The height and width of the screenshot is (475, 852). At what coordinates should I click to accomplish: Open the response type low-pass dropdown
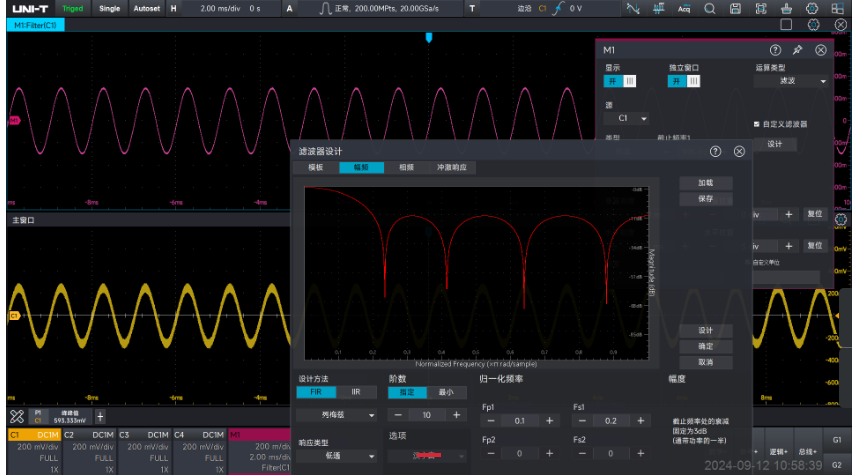336,455
